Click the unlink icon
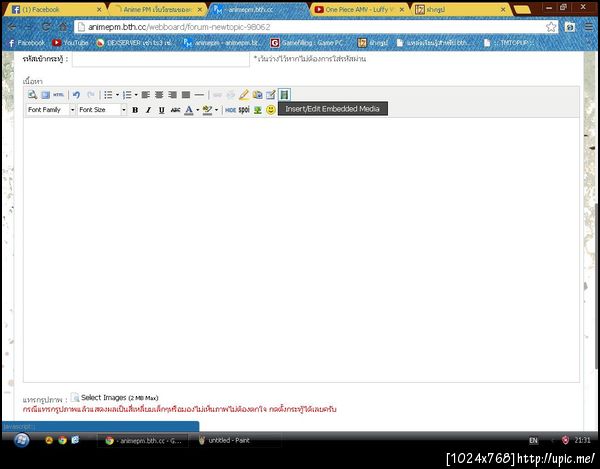 tap(231, 95)
